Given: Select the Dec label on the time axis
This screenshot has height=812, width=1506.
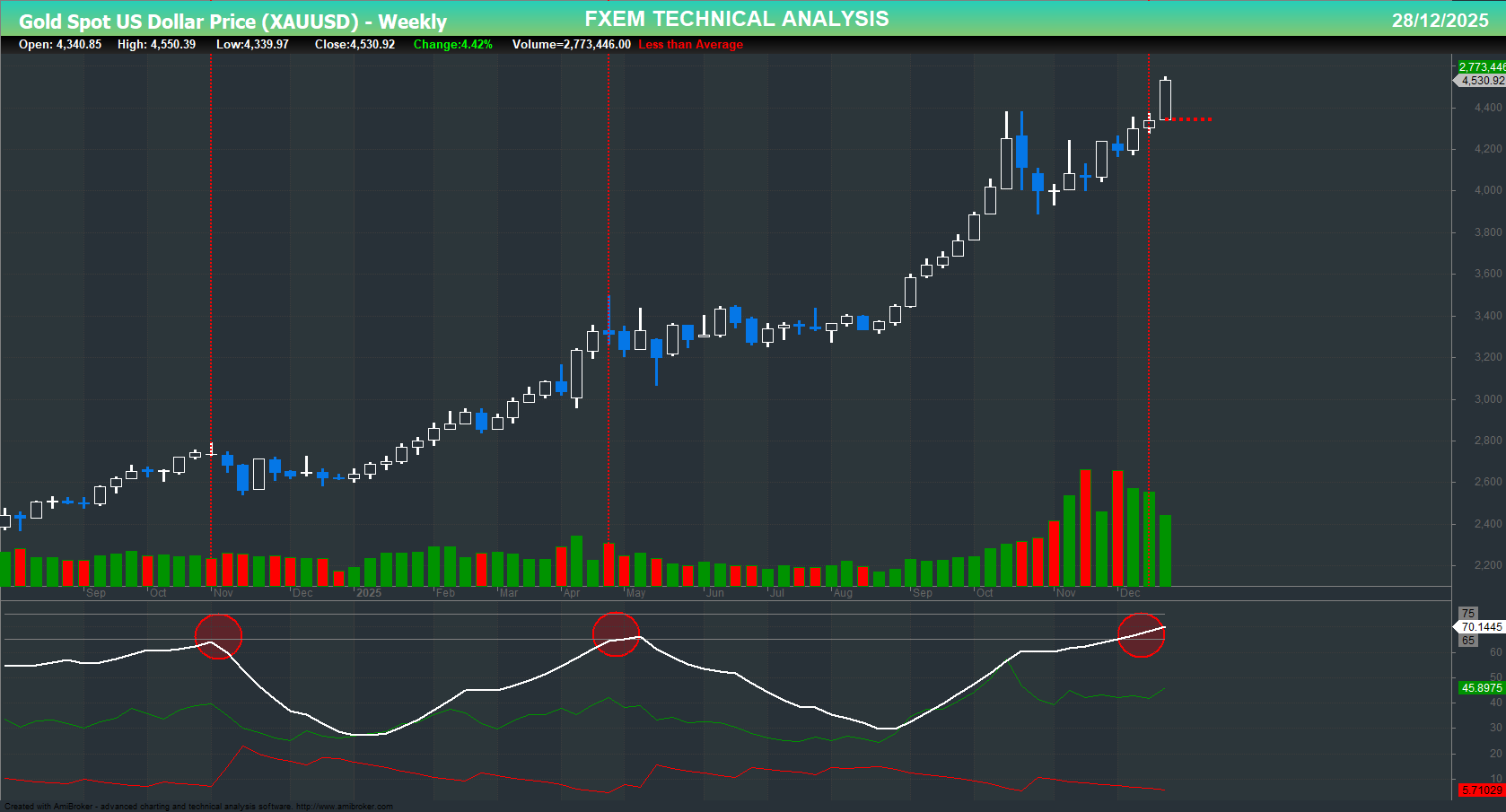Looking at the screenshot, I should click(1129, 593).
